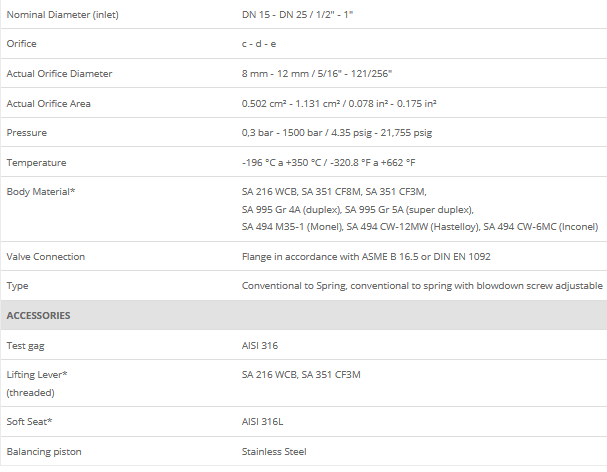This screenshot has width=607, height=472.
Task: Click the Test gag row label
Action: (x=27, y=345)
